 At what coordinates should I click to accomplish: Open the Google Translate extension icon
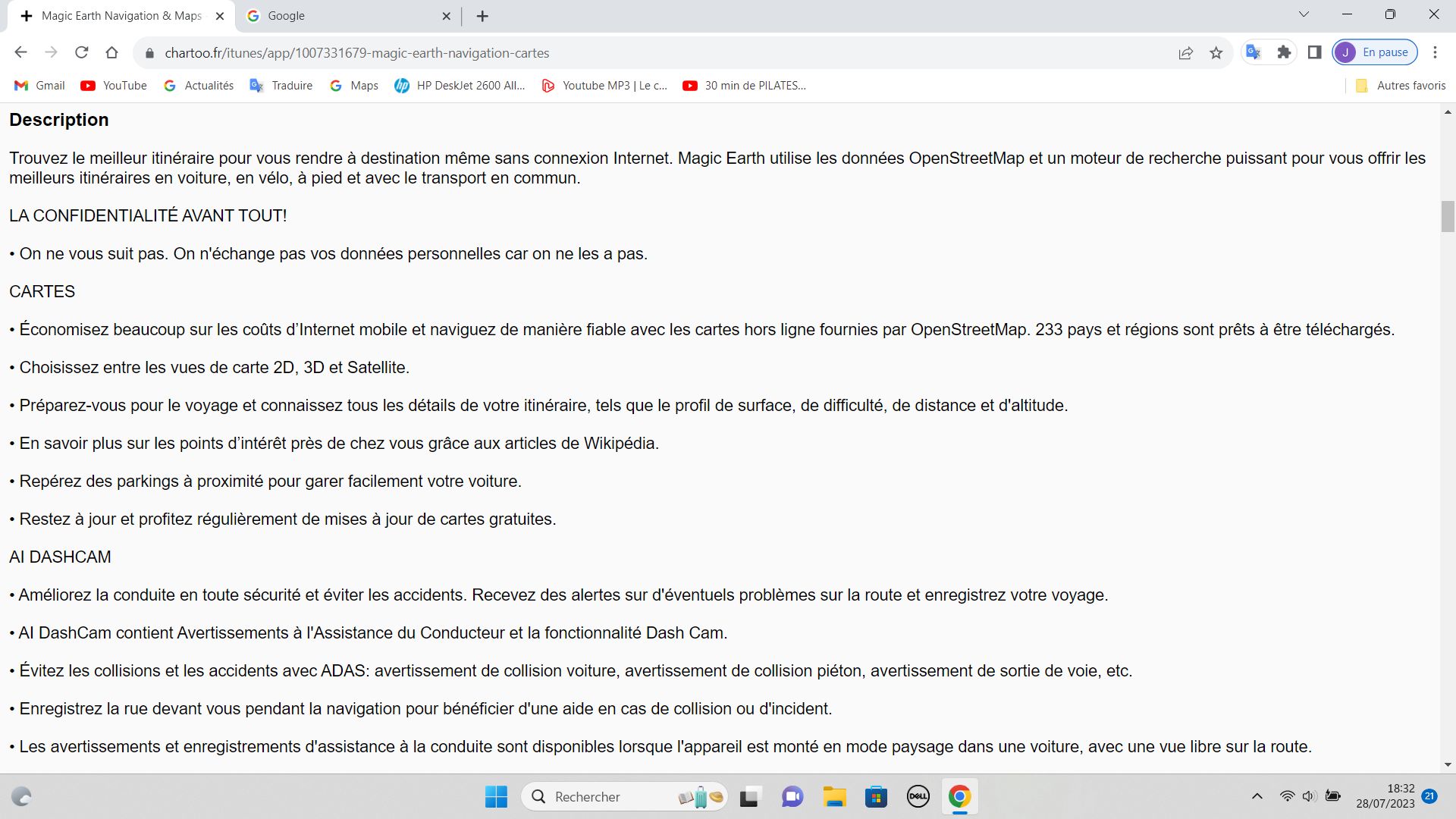(1254, 52)
